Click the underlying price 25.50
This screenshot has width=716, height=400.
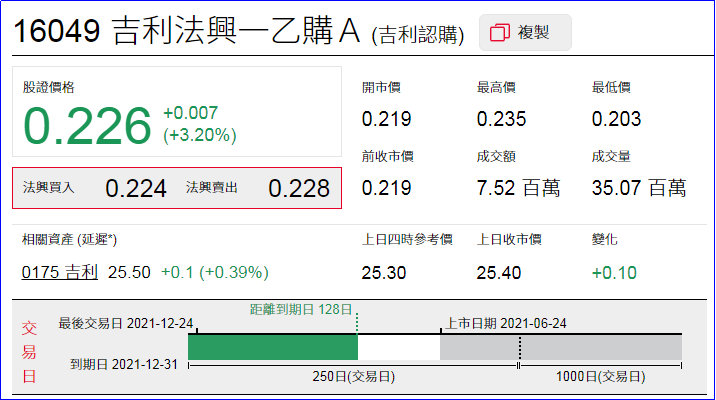coord(129,273)
